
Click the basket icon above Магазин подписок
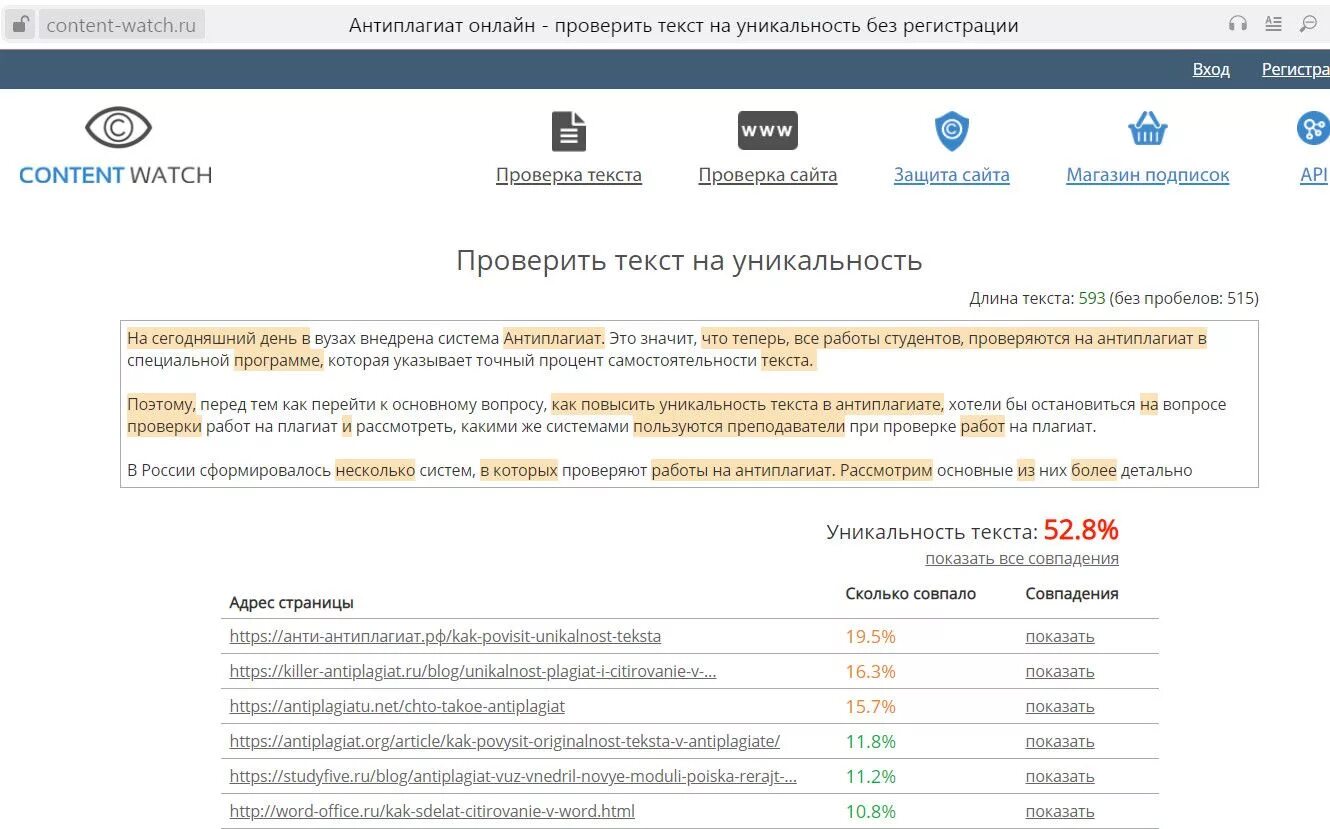[1148, 130]
